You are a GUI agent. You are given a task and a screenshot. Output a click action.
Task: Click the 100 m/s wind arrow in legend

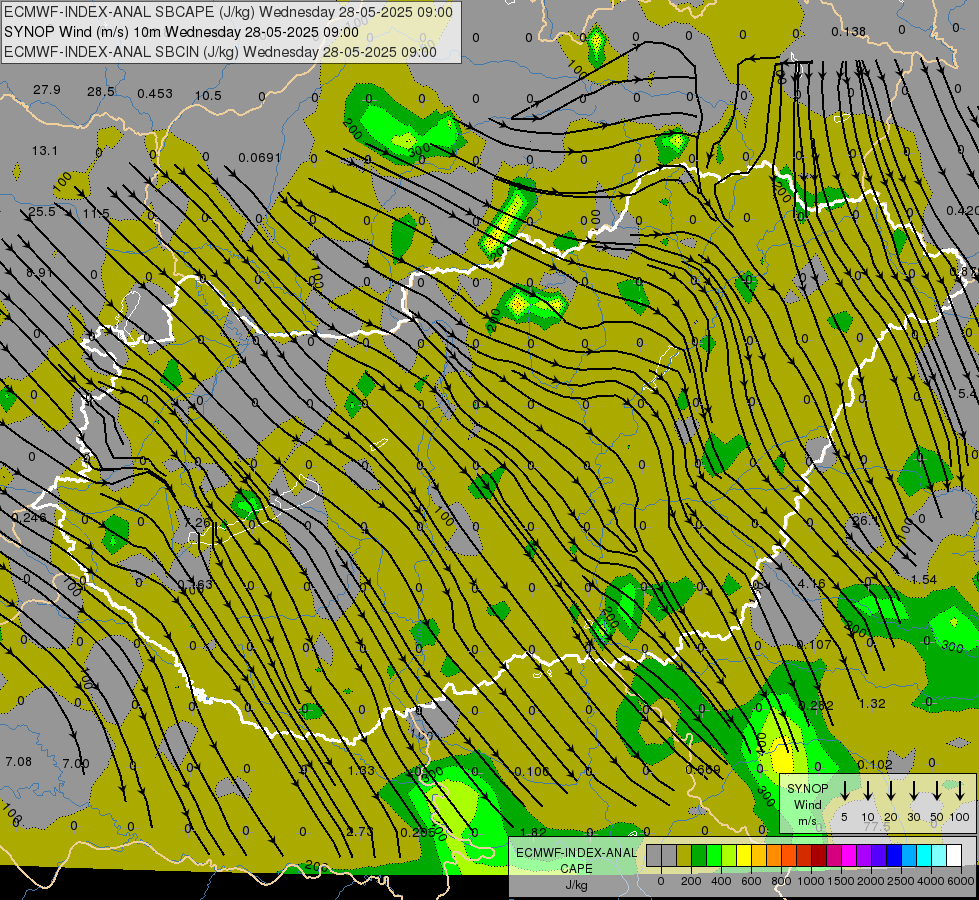click(960, 790)
